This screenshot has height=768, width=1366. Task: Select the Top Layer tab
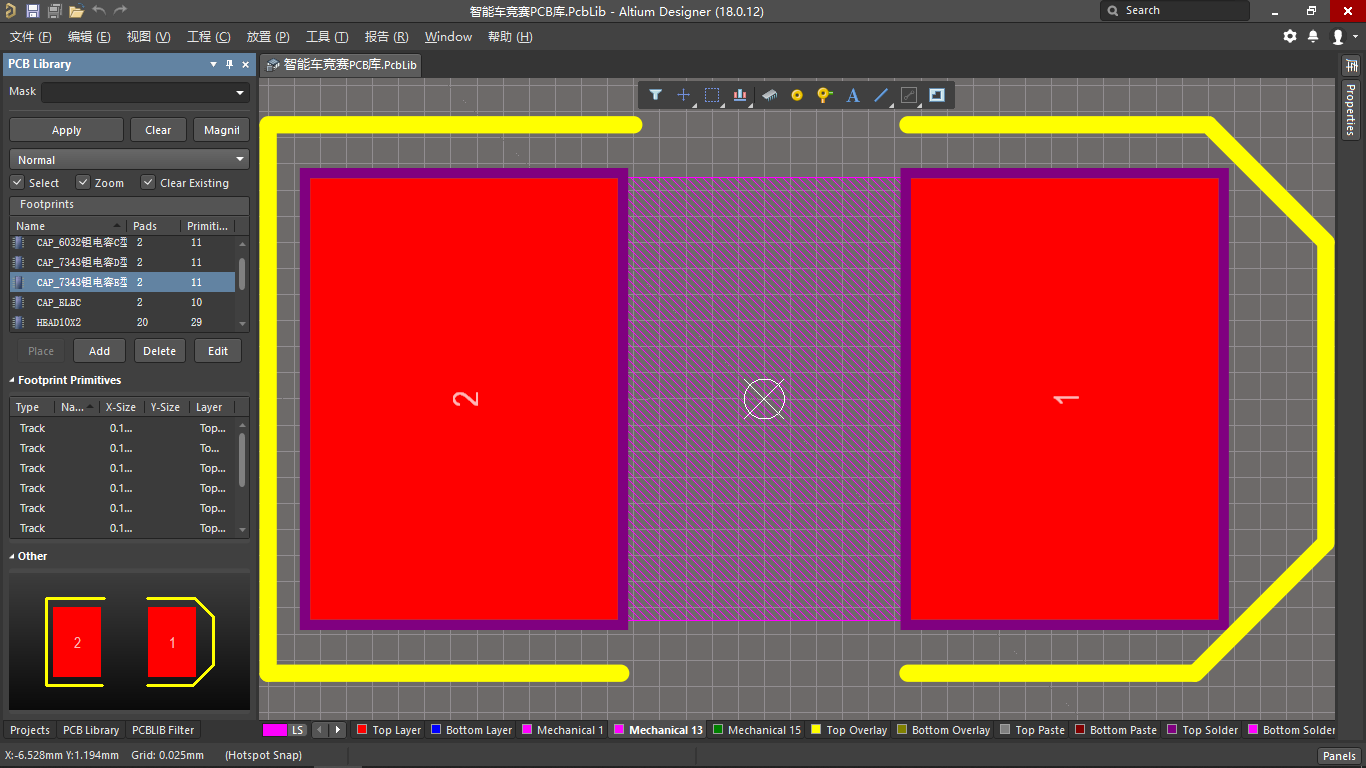coord(389,730)
